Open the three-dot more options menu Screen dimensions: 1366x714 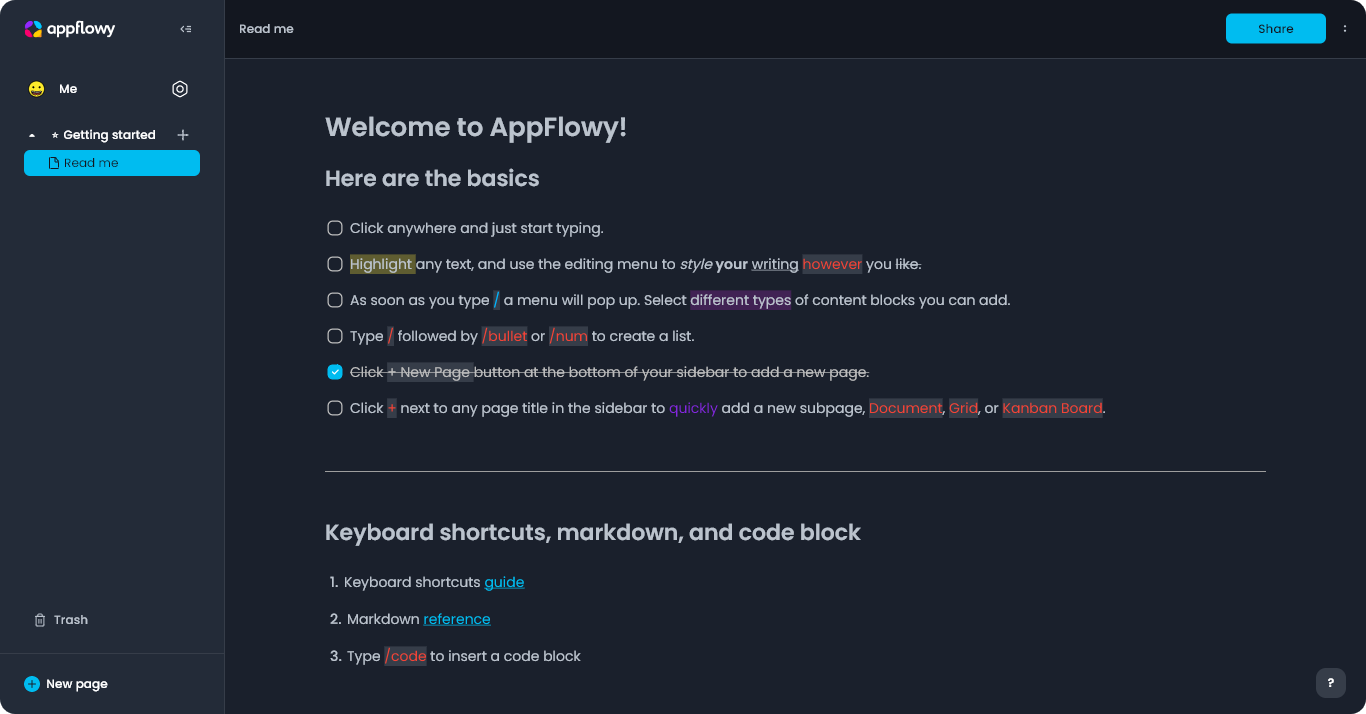1345,29
